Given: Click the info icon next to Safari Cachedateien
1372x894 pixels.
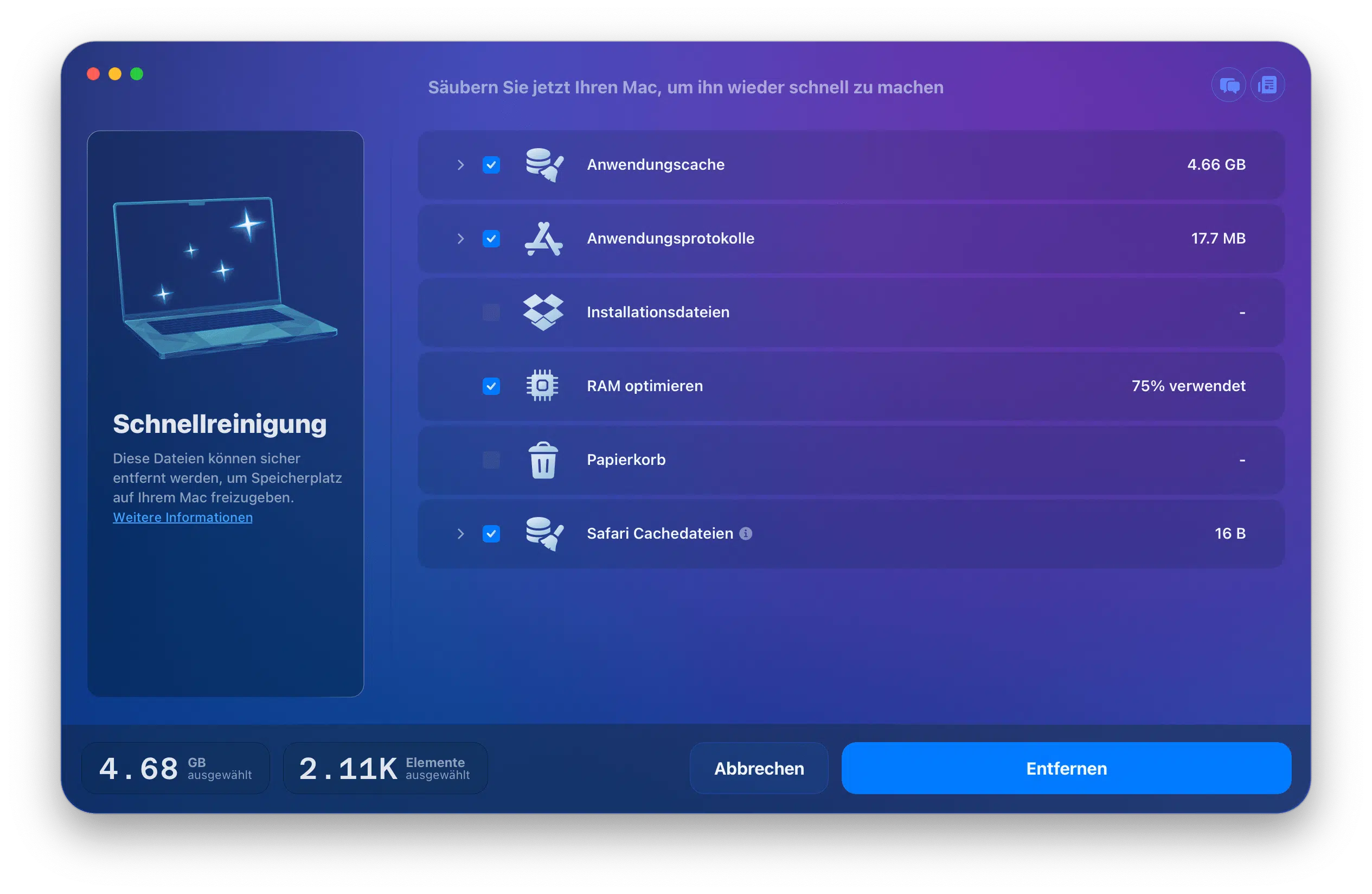Looking at the screenshot, I should click(746, 534).
